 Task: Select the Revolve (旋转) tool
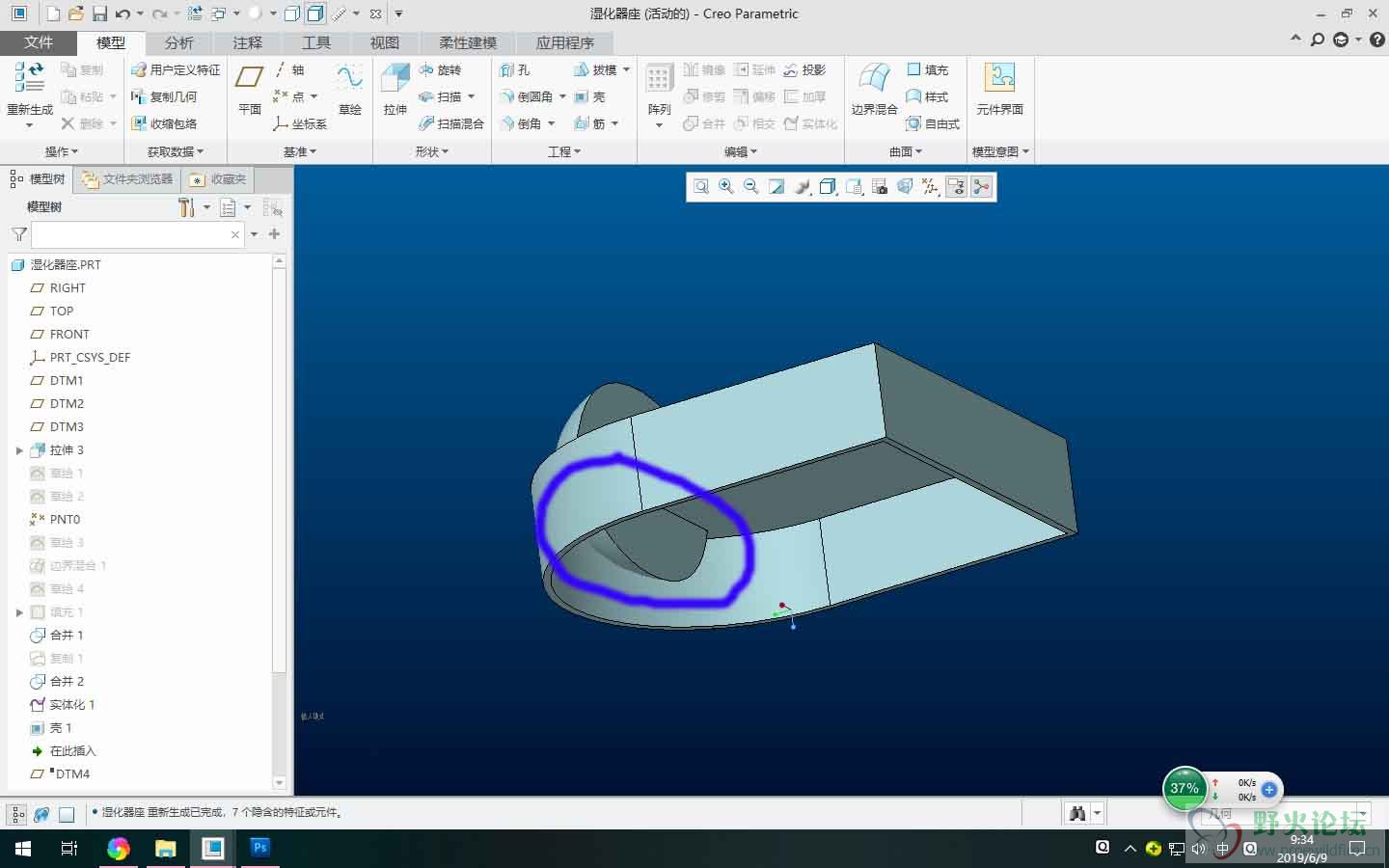(x=440, y=69)
